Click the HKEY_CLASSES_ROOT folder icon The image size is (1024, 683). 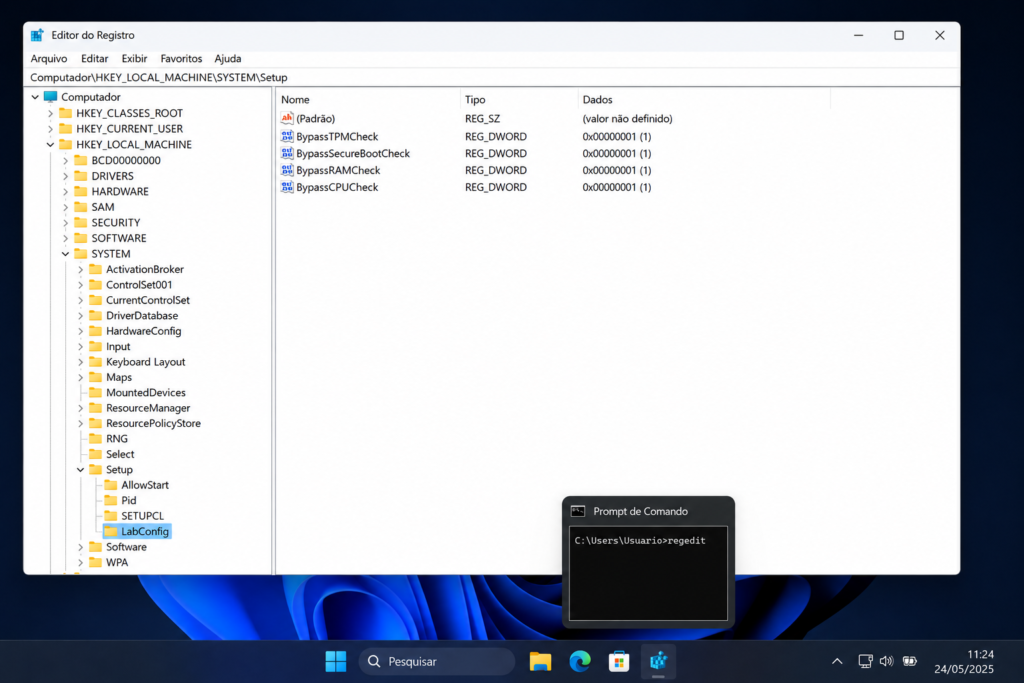[65, 113]
